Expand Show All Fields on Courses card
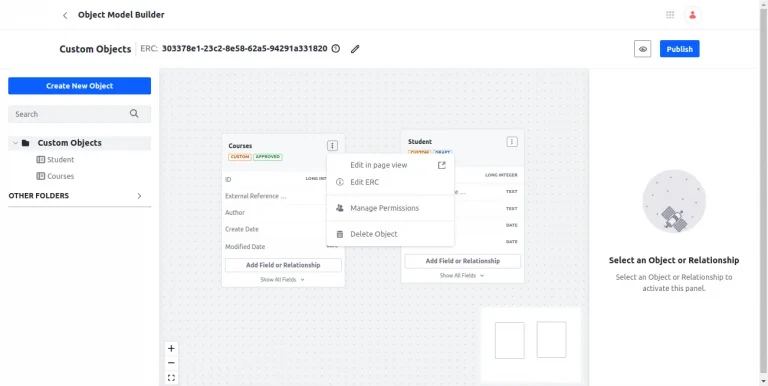Viewport: 768px width, 386px height. [283, 280]
